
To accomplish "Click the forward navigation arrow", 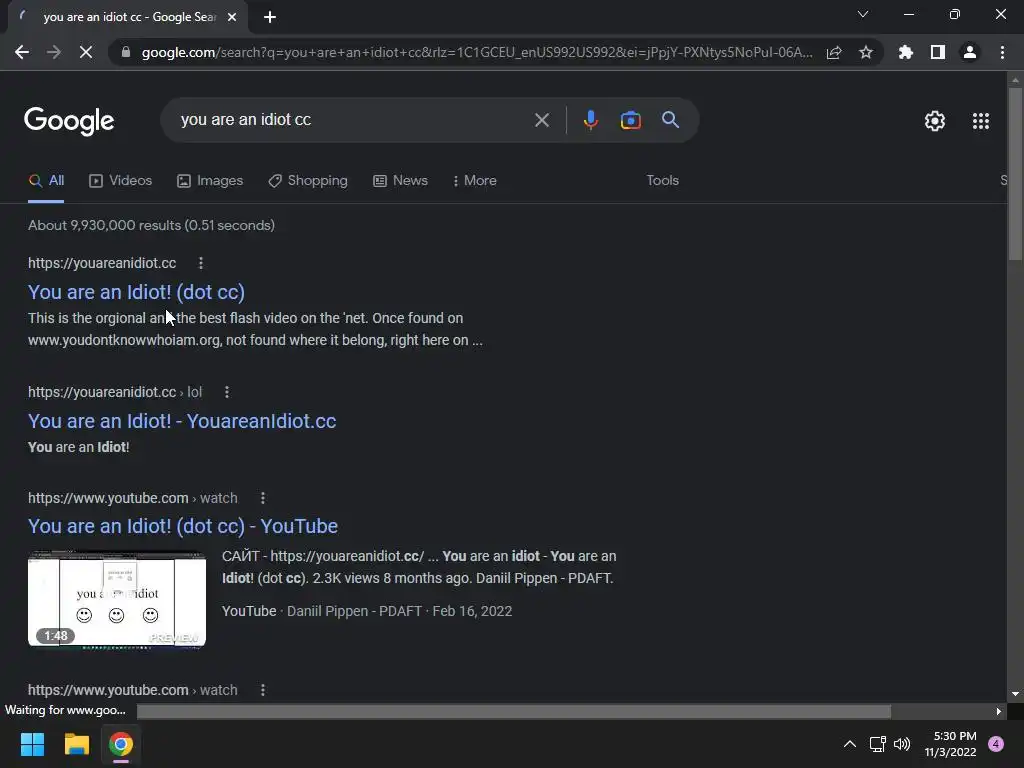I will pyautogui.click(x=54, y=52).
